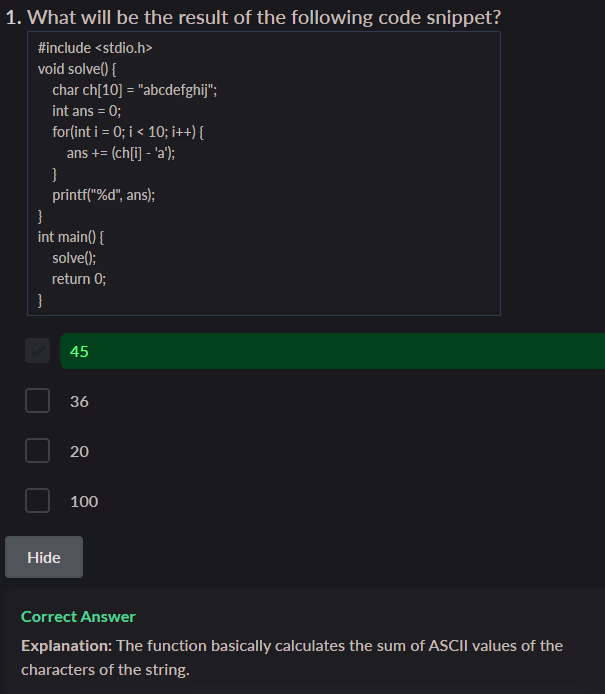Uncheck the checked box beside answer 45

tap(38, 351)
